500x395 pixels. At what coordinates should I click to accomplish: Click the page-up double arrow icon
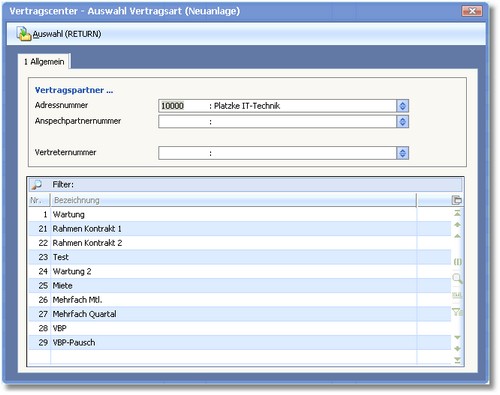tap(457, 225)
